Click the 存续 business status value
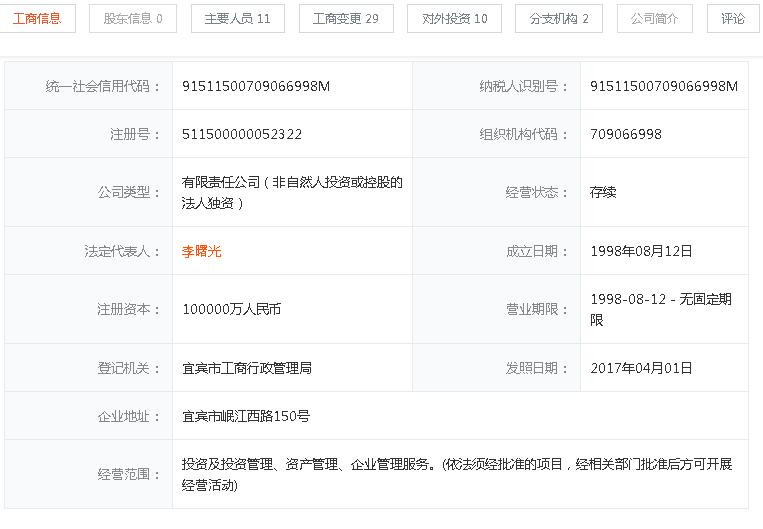Viewport: 763px width, 529px height. 603,192
